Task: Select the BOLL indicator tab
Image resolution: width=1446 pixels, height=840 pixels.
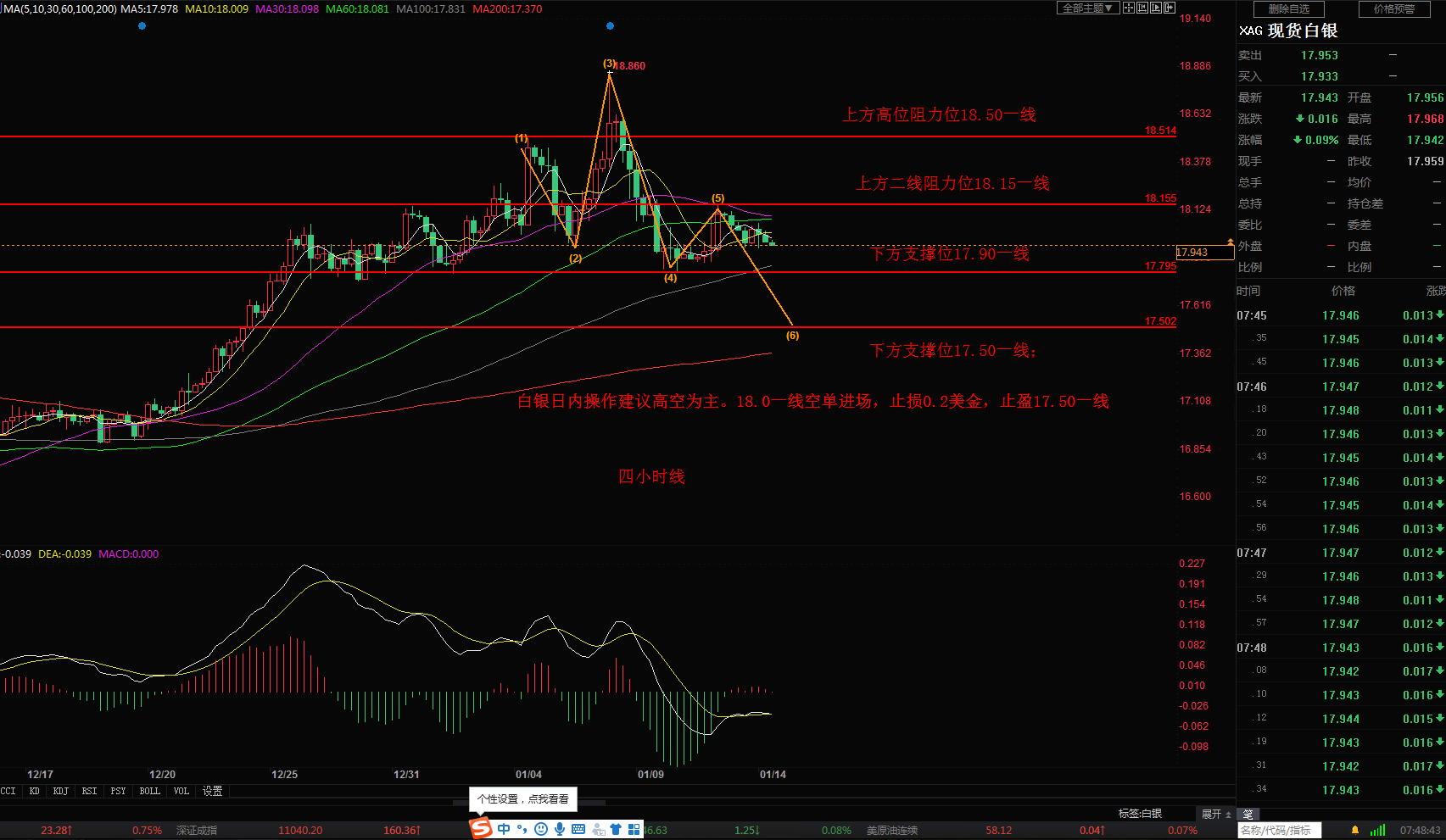Action: (150, 791)
